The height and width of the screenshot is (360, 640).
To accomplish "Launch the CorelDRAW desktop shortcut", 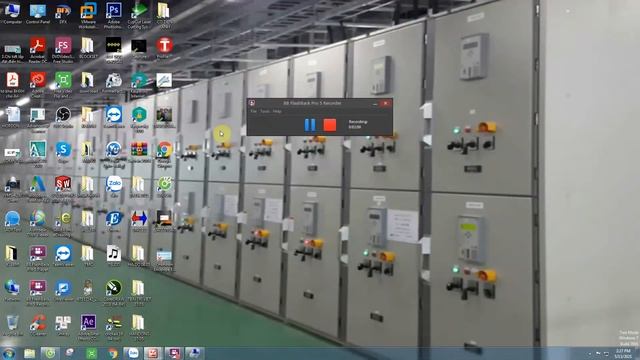I will 113,292.
